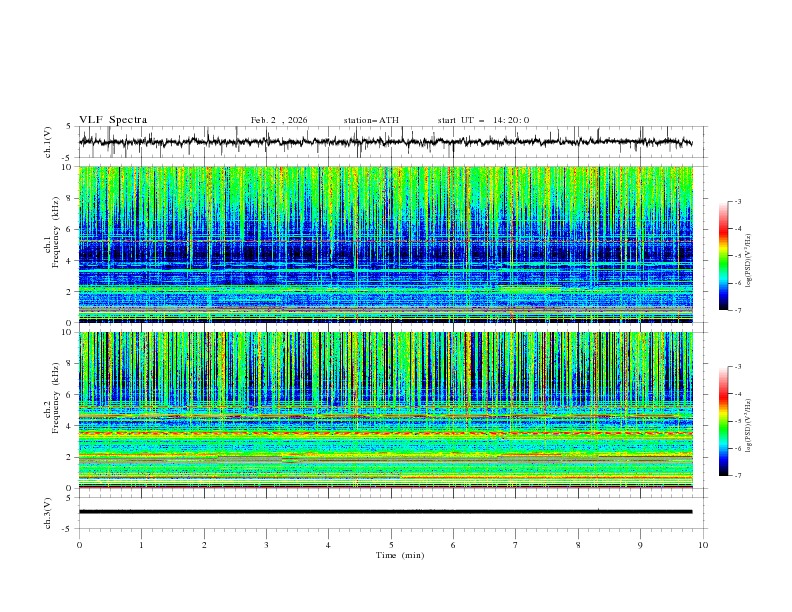Image resolution: width=792 pixels, height=612 pixels.
Task: Click the "Time (min)" axis title
Action: 400,555
